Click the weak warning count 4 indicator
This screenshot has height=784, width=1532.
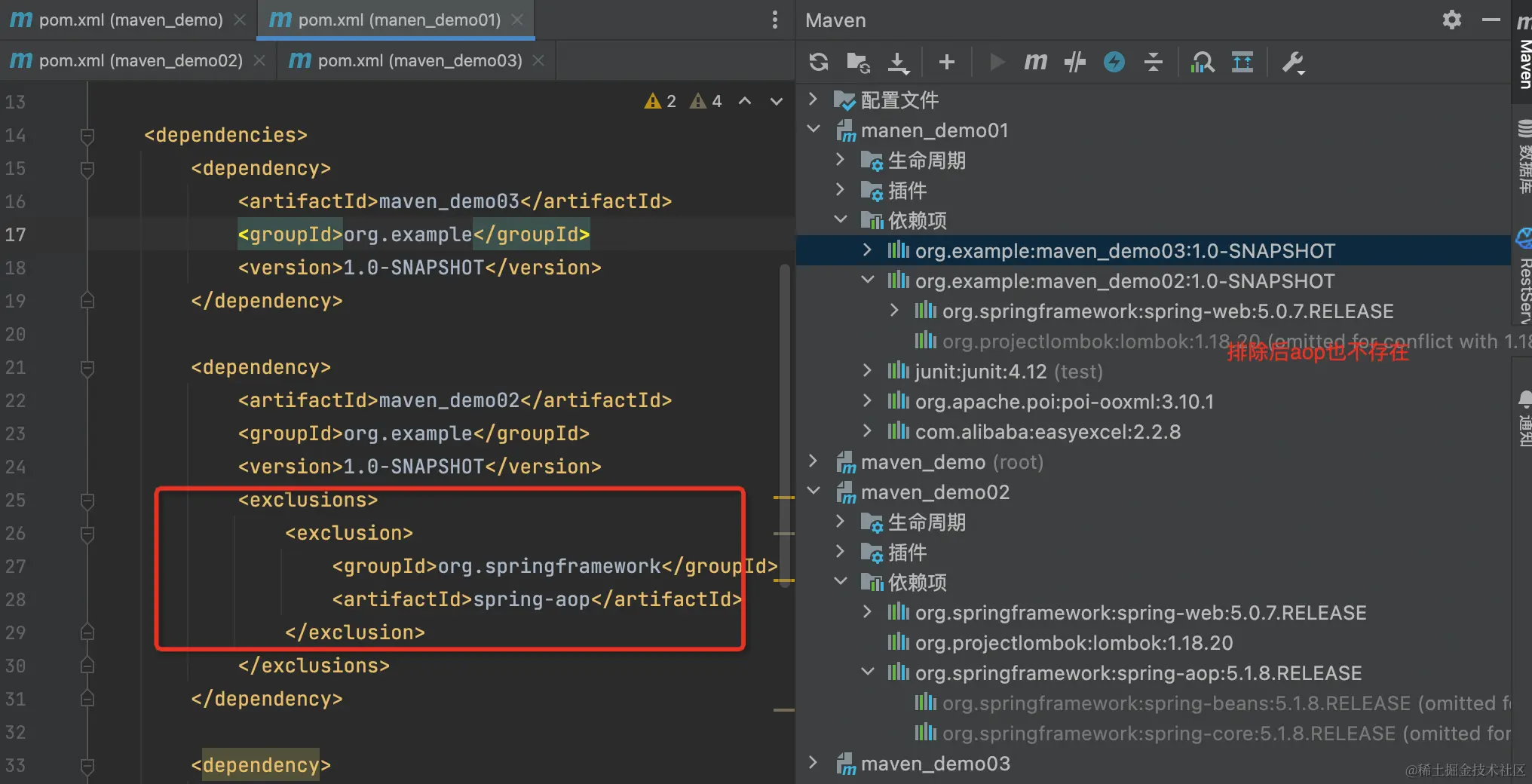click(x=706, y=101)
